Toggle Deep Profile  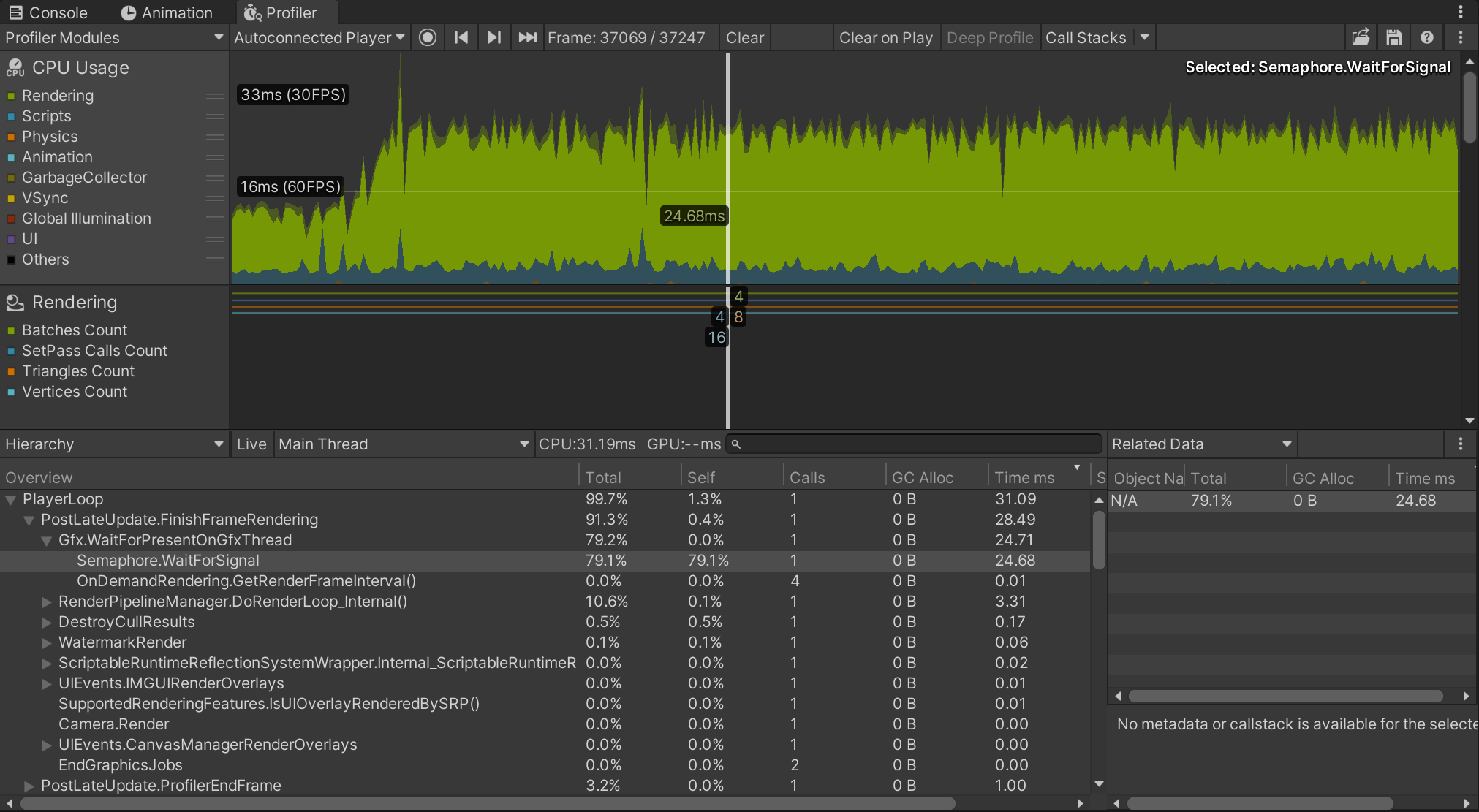point(990,37)
